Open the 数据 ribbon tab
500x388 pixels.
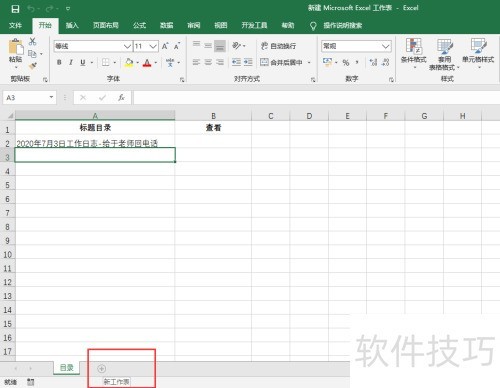[x=166, y=25]
